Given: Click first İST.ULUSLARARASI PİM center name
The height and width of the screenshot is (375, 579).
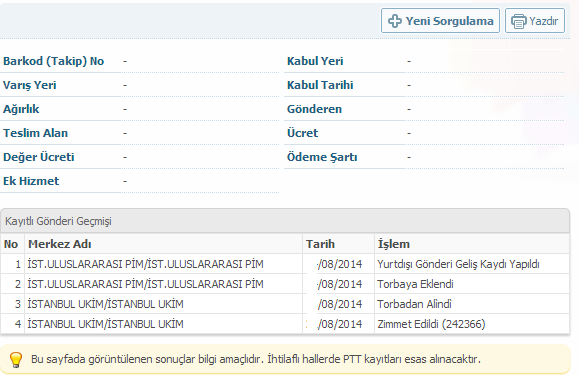Looking at the screenshot, I should [x=145, y=264].
